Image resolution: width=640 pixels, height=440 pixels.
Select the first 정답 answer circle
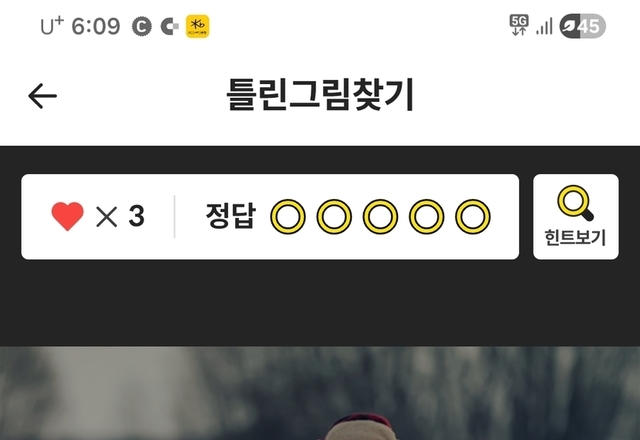pos(288,216)
